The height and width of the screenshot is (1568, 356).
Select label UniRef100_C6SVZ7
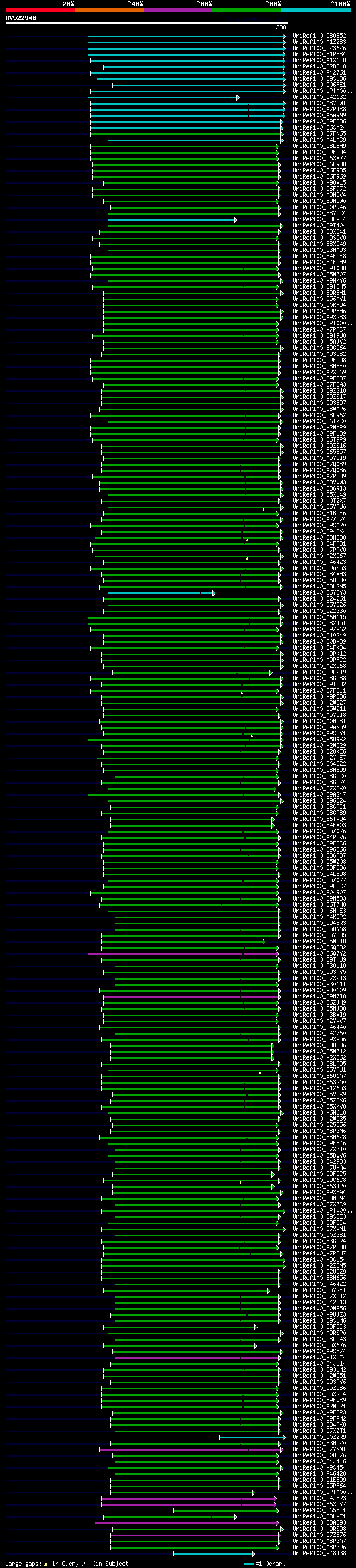(x=319, y=159)
